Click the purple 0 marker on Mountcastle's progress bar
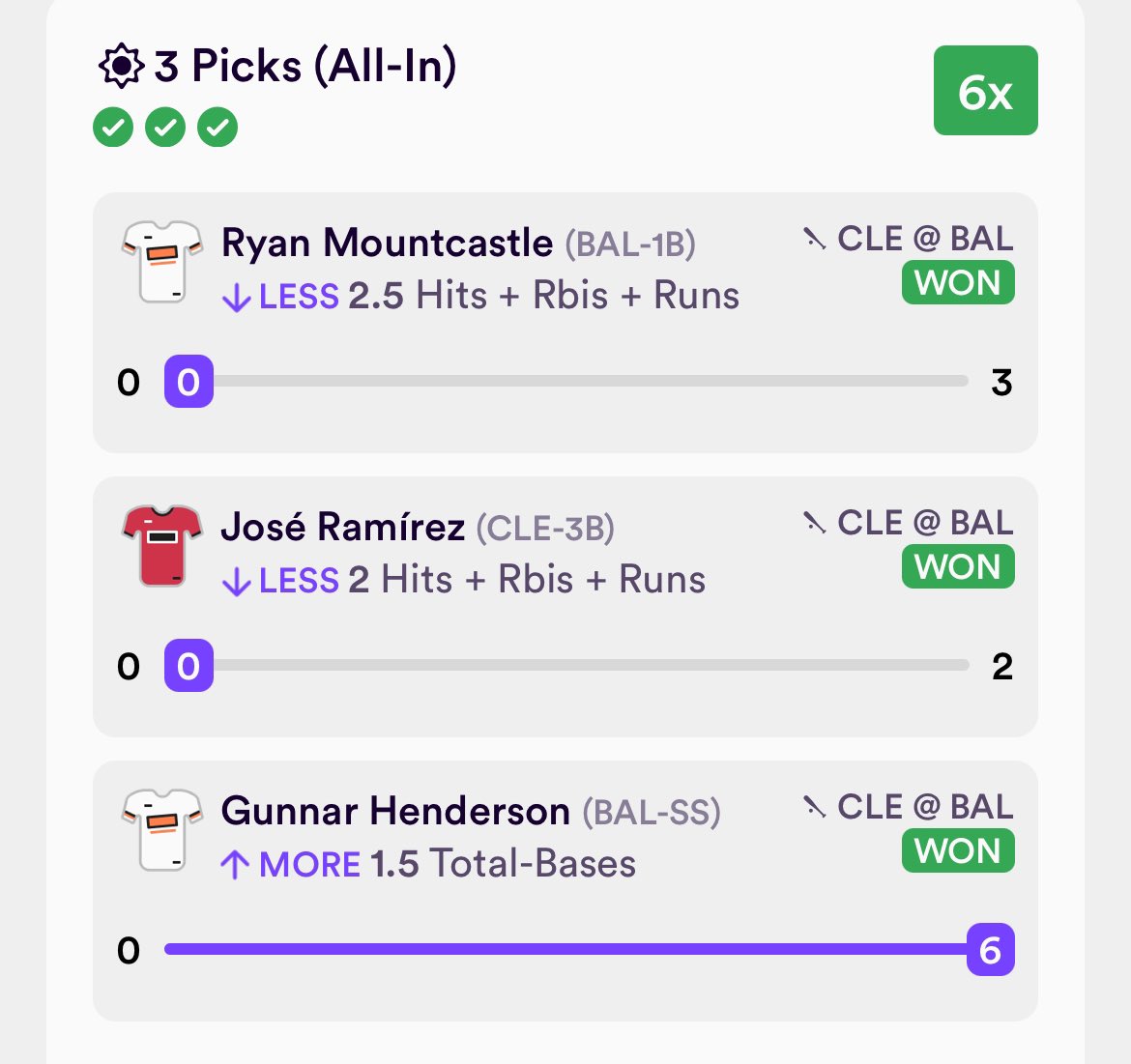 [x=188, y=382]
